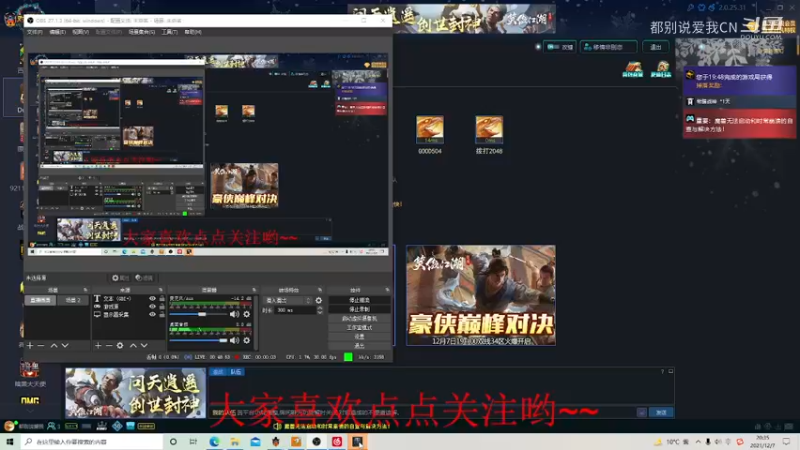800x450 pixels.
Task: Remove the selected source with the minus icon
Action: coord(109,345)
